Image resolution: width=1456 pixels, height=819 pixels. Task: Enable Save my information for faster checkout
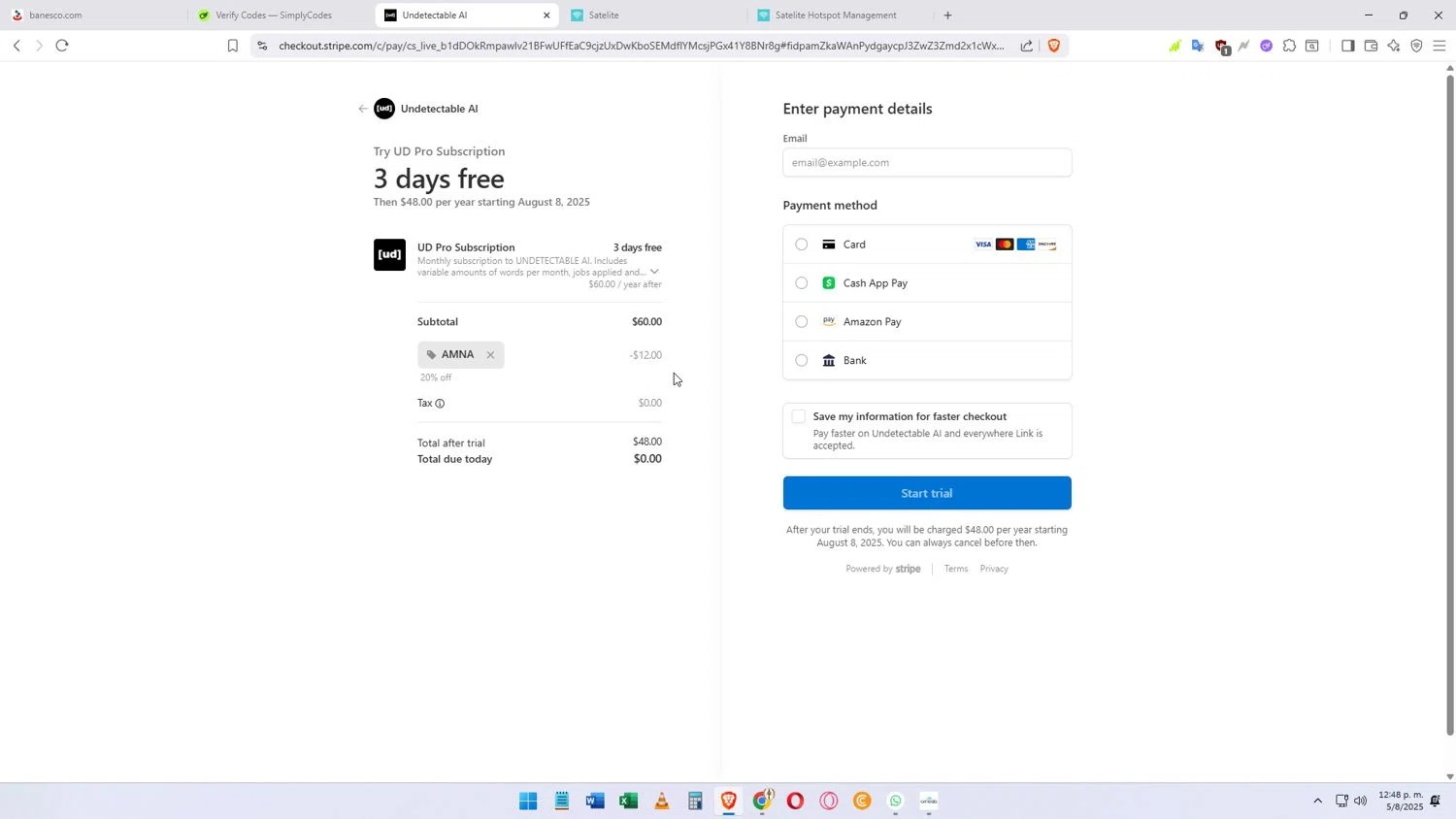pos(799,416)
